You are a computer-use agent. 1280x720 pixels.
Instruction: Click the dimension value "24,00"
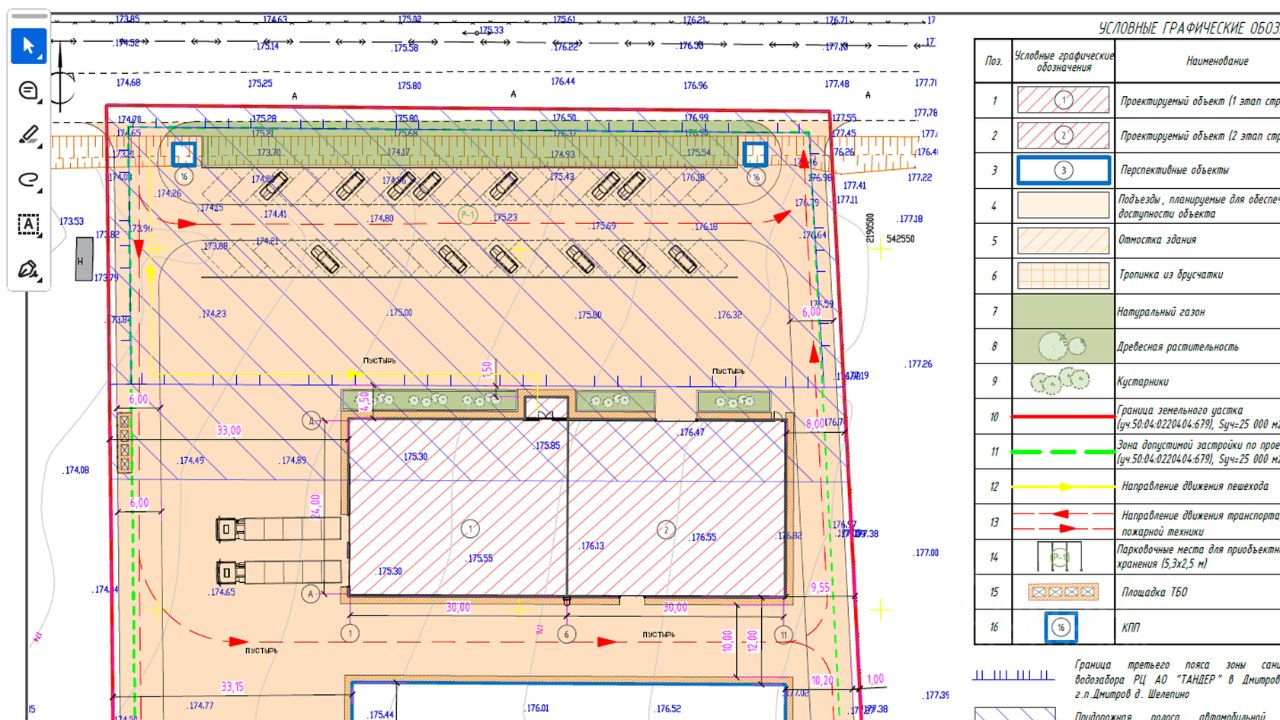315,507
